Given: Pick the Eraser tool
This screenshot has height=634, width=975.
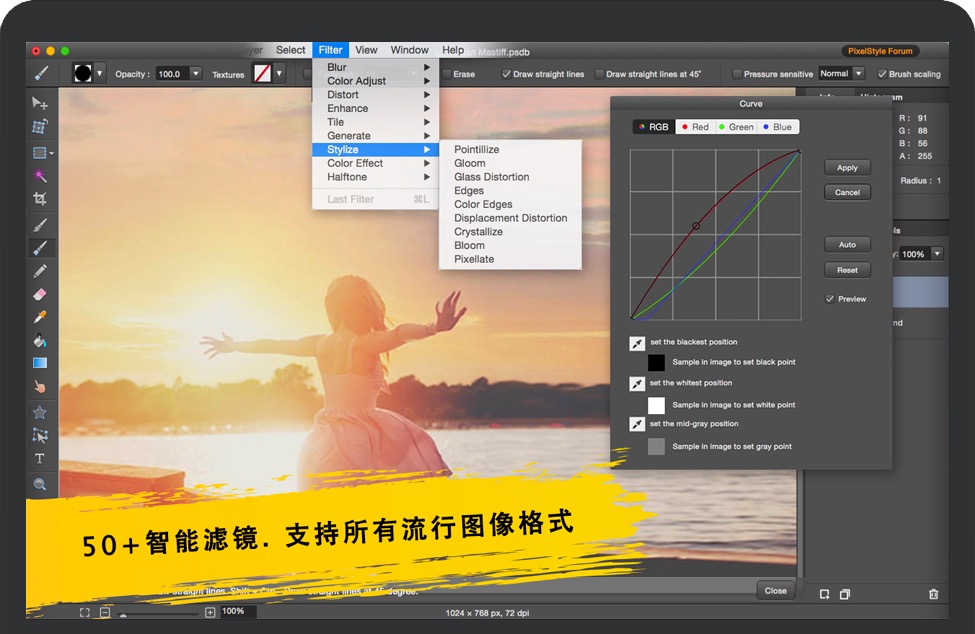Looking at the screenshot, I should coord(40,294).
